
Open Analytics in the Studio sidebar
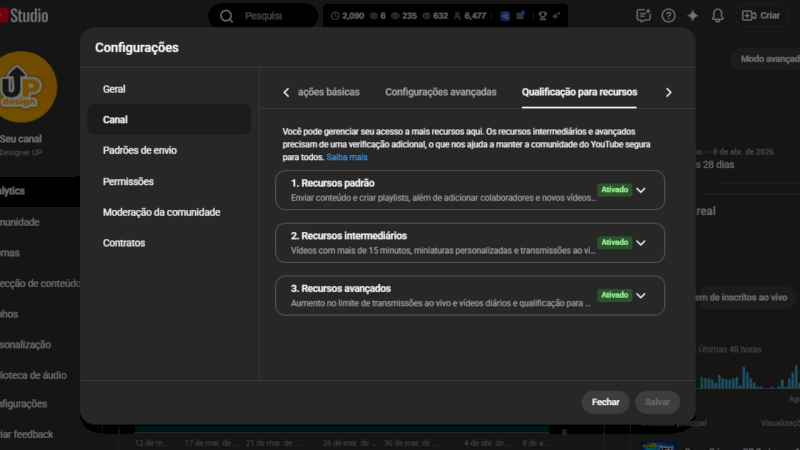pyautogui.click(x=40, y=191)
